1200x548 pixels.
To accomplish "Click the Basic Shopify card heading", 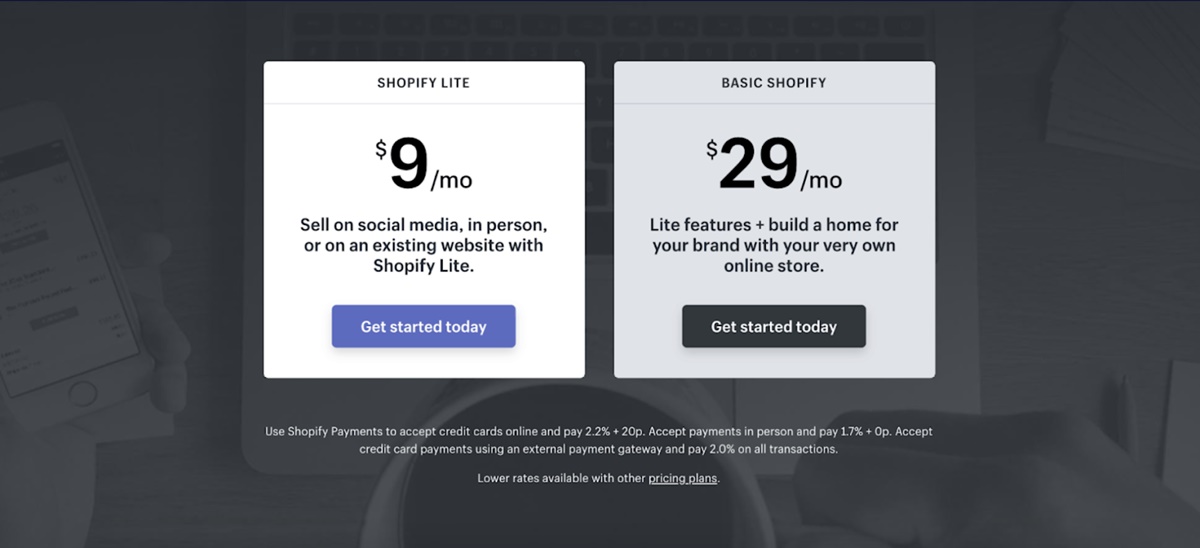I will pos(774,83).
